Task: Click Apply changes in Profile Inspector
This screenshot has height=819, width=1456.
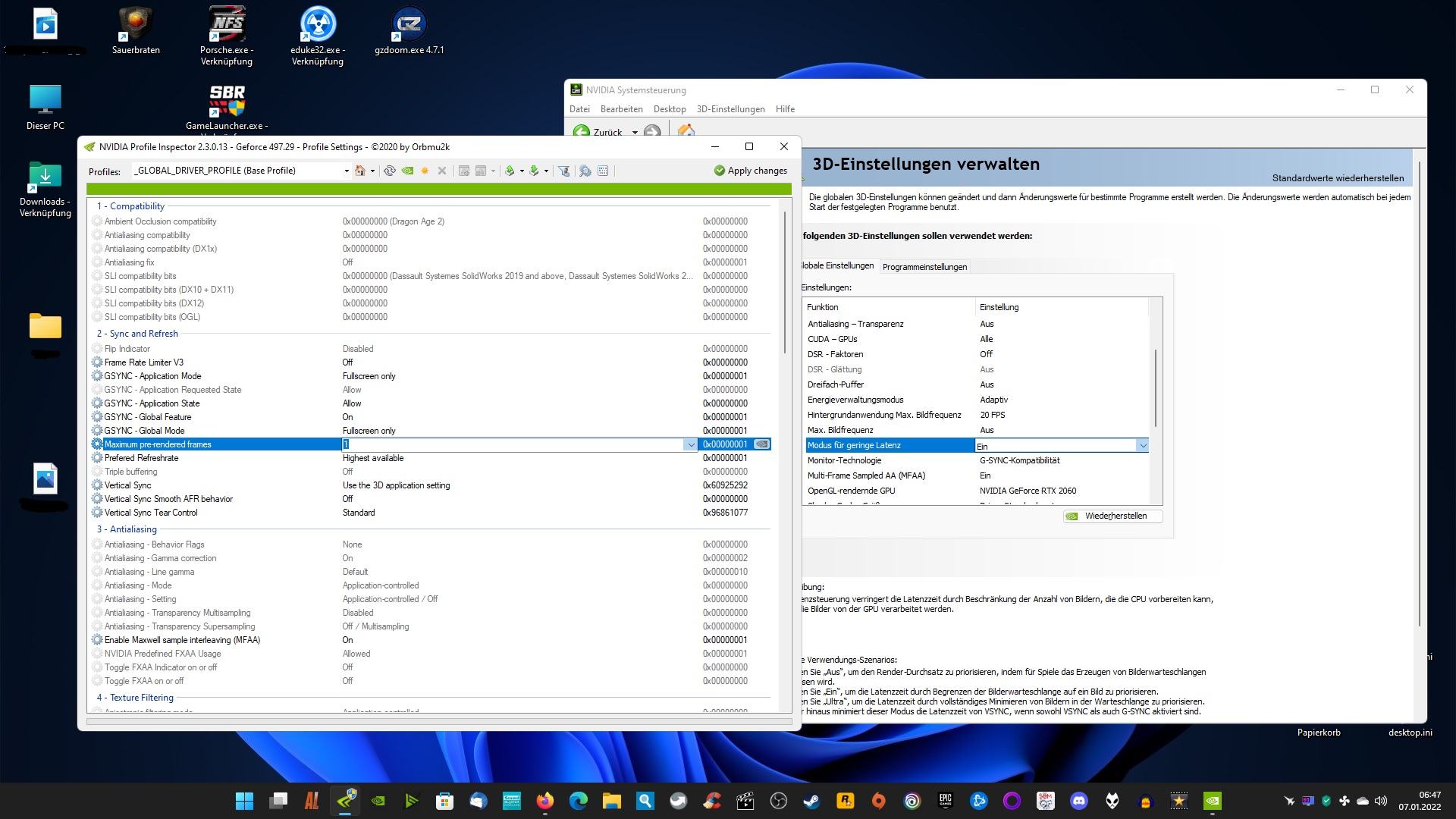Action: (750, 171)
